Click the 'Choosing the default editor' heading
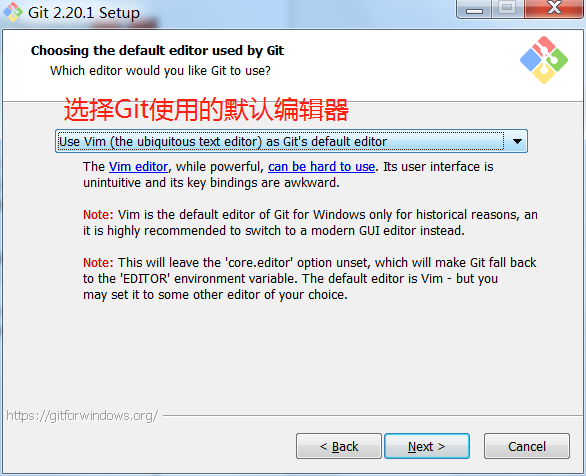 point(157,50)
